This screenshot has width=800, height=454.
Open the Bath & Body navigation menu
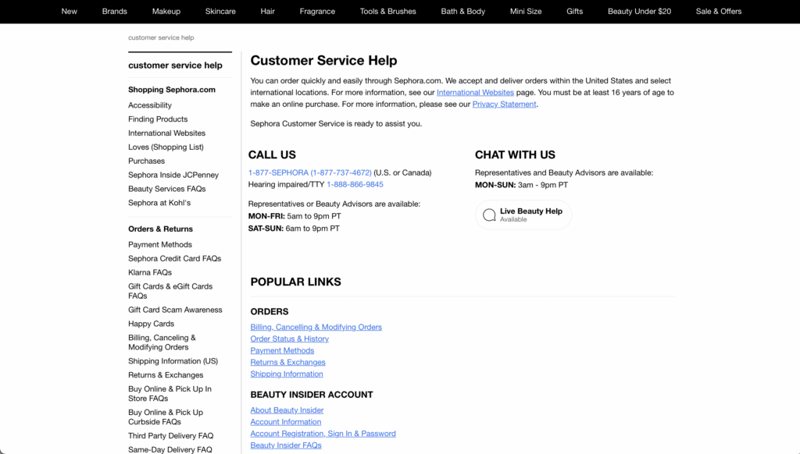(x=463, y=11)
